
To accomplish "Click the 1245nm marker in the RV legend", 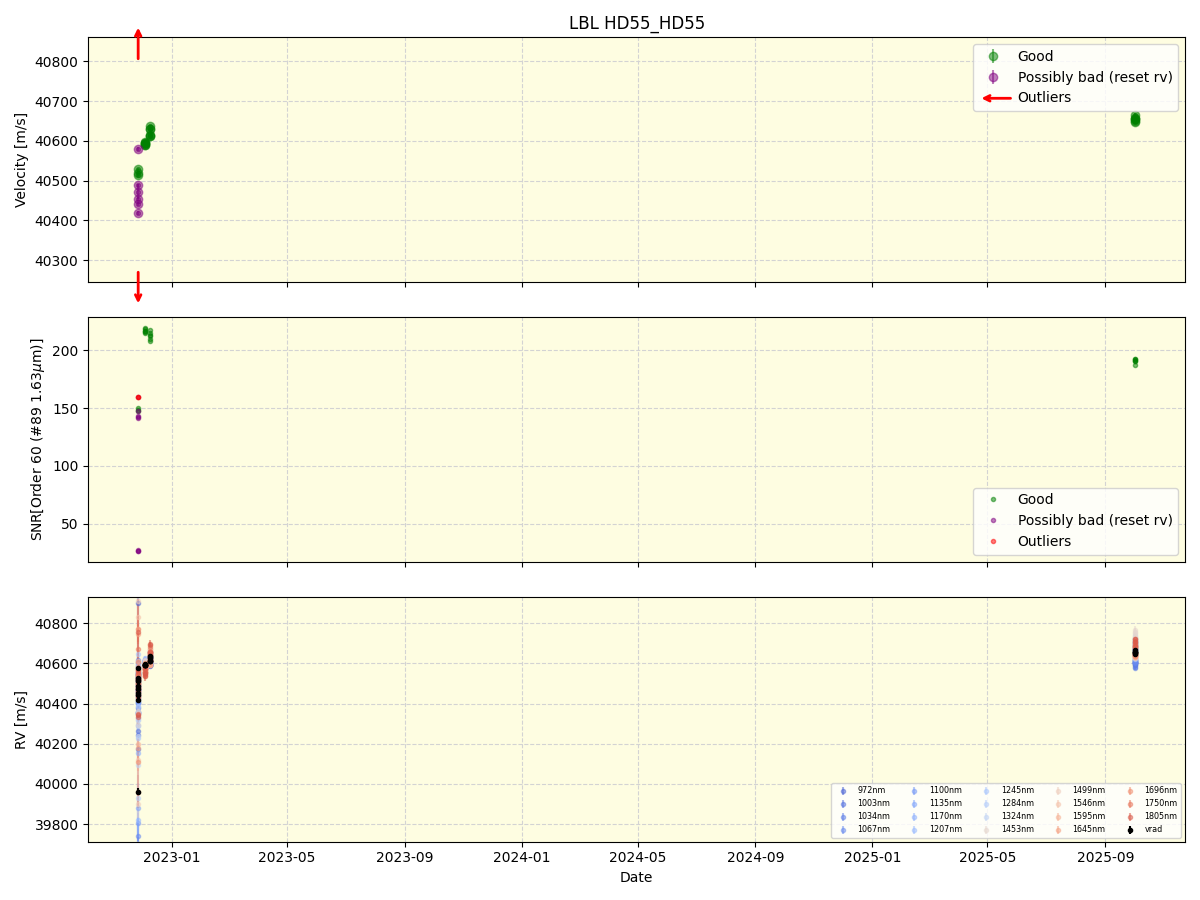I will point(986,791).
